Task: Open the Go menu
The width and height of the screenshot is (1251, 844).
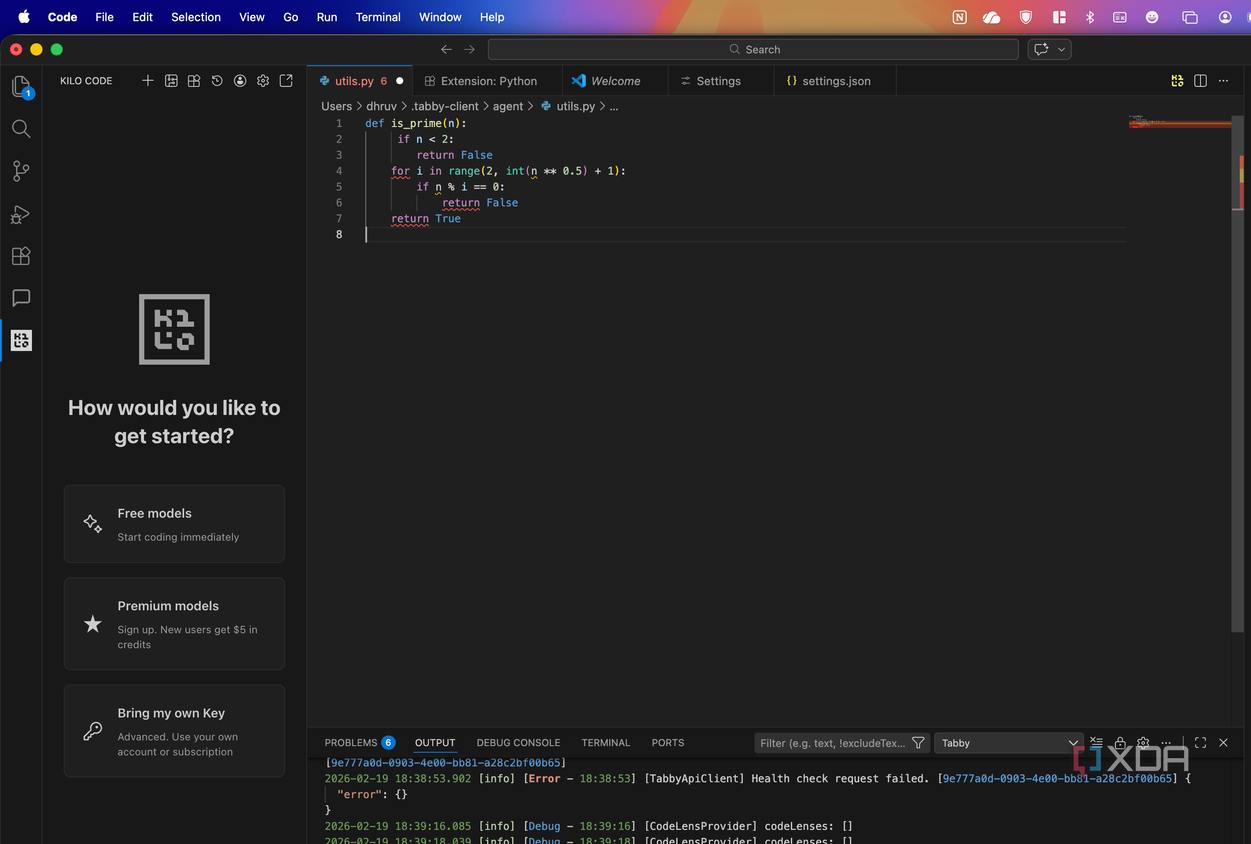Action: point(291,17)
